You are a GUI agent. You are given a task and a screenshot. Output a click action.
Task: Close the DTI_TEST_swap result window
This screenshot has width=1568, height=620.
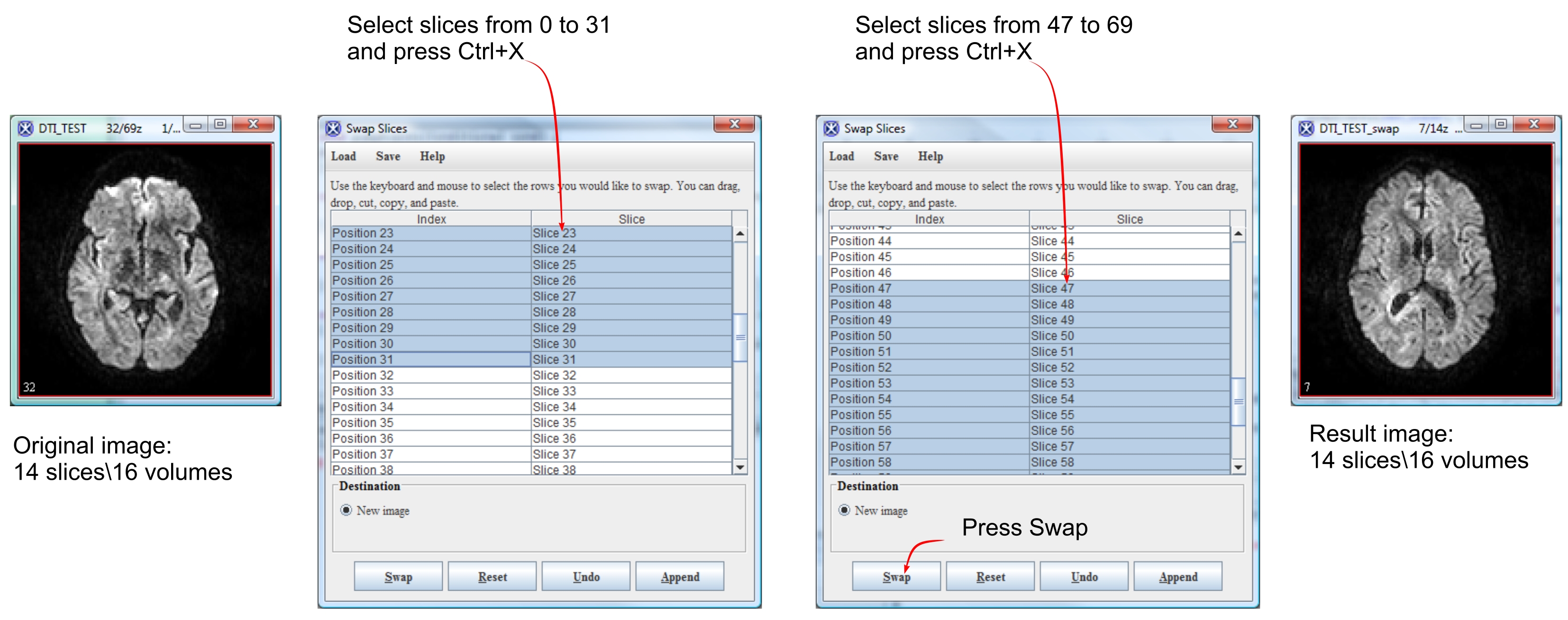[1534, 125]
